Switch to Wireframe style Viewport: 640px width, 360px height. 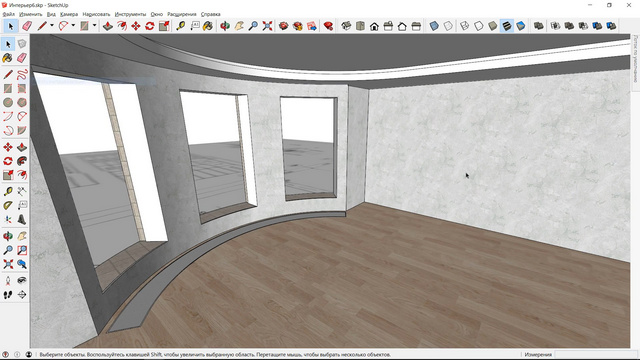pyautogui.click(x=464, y=26)
